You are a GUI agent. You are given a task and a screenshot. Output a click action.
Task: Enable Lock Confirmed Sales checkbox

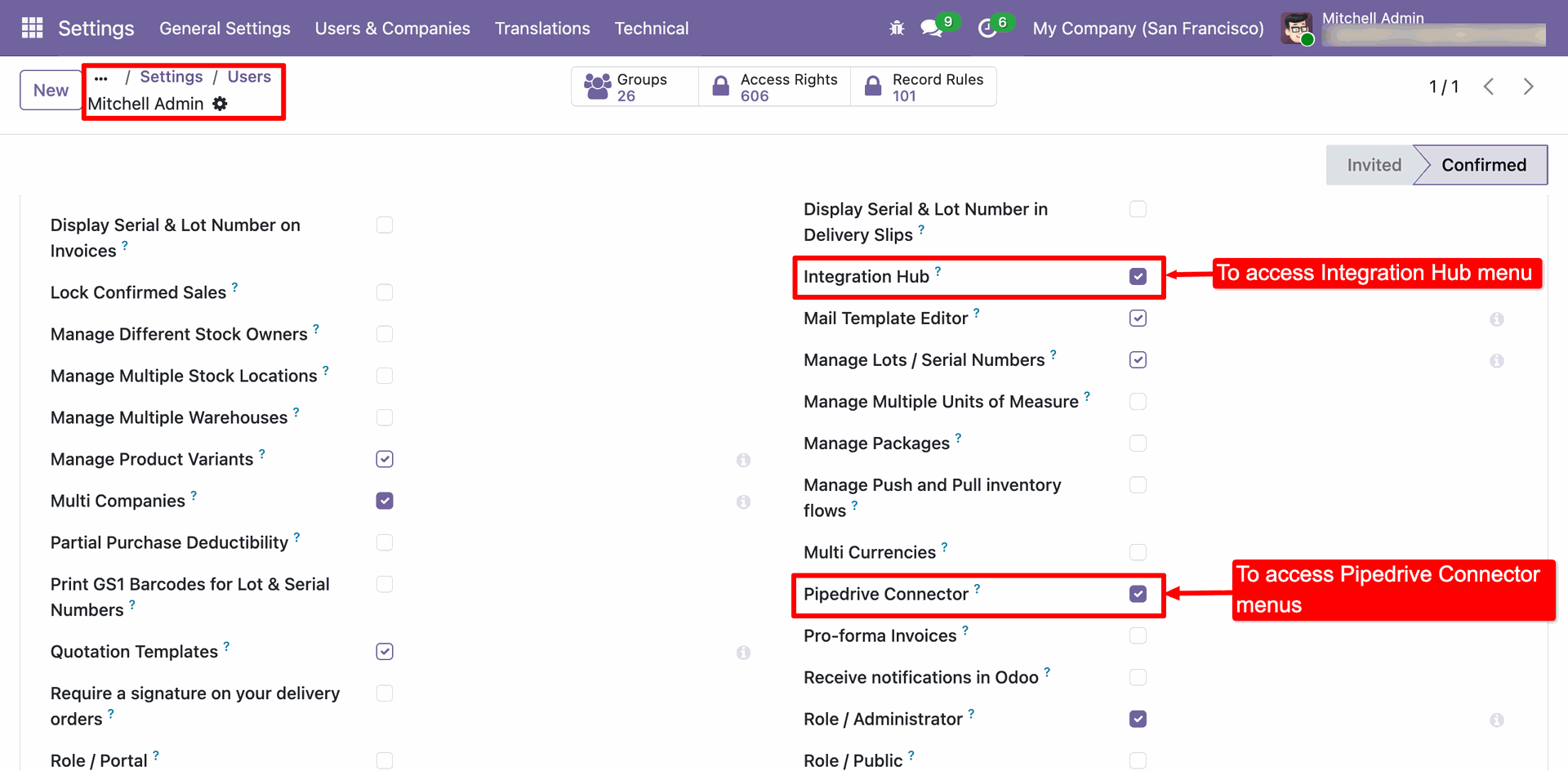point(385,292)
